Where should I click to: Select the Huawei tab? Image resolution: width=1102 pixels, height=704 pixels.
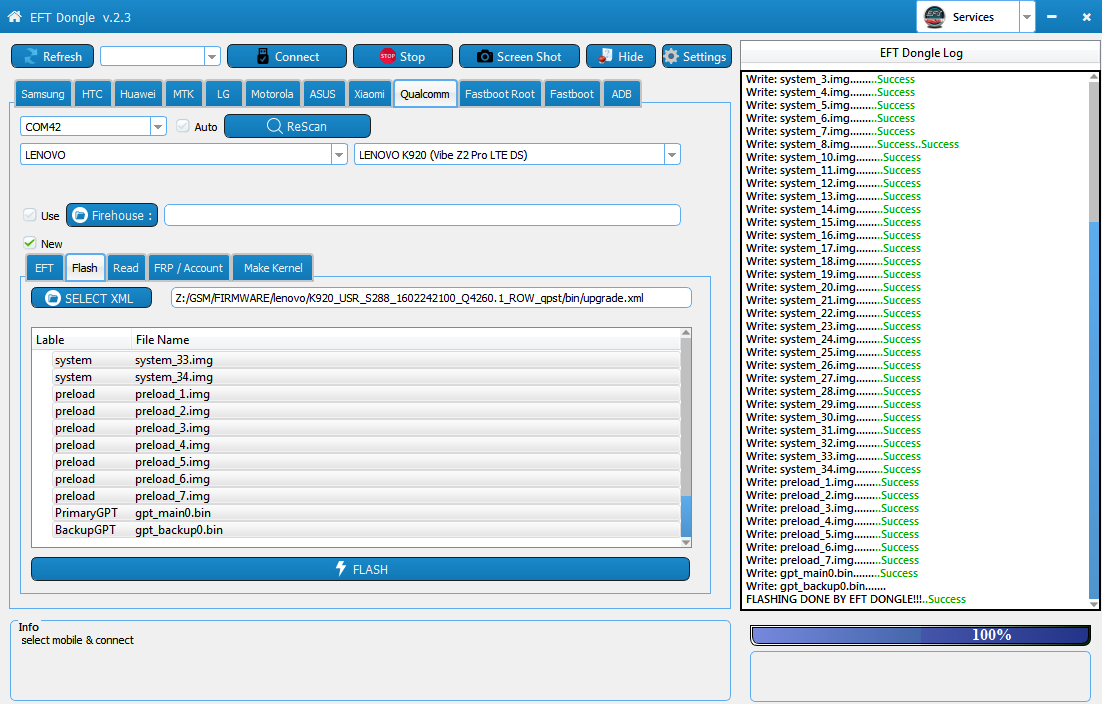point(138,93)
